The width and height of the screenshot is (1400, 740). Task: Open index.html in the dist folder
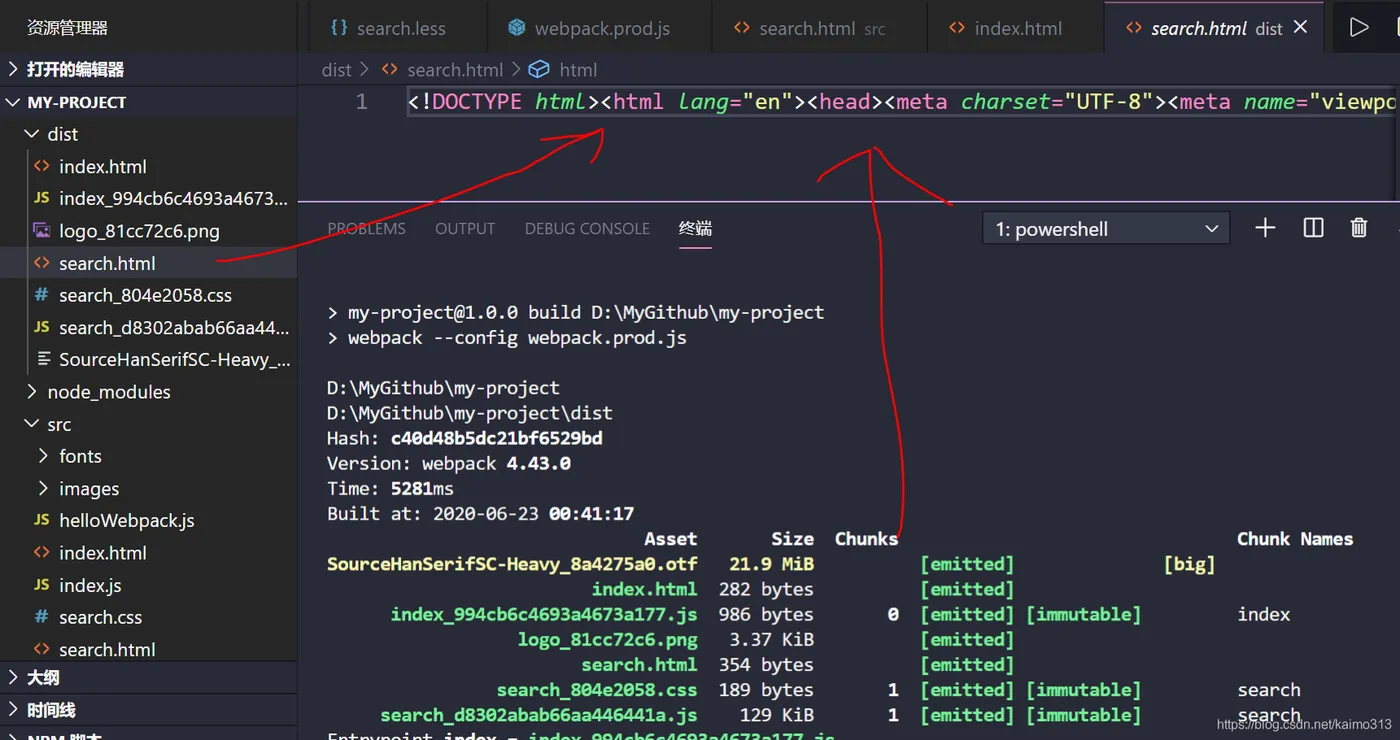pyautogui.click(x=148, y=167)
